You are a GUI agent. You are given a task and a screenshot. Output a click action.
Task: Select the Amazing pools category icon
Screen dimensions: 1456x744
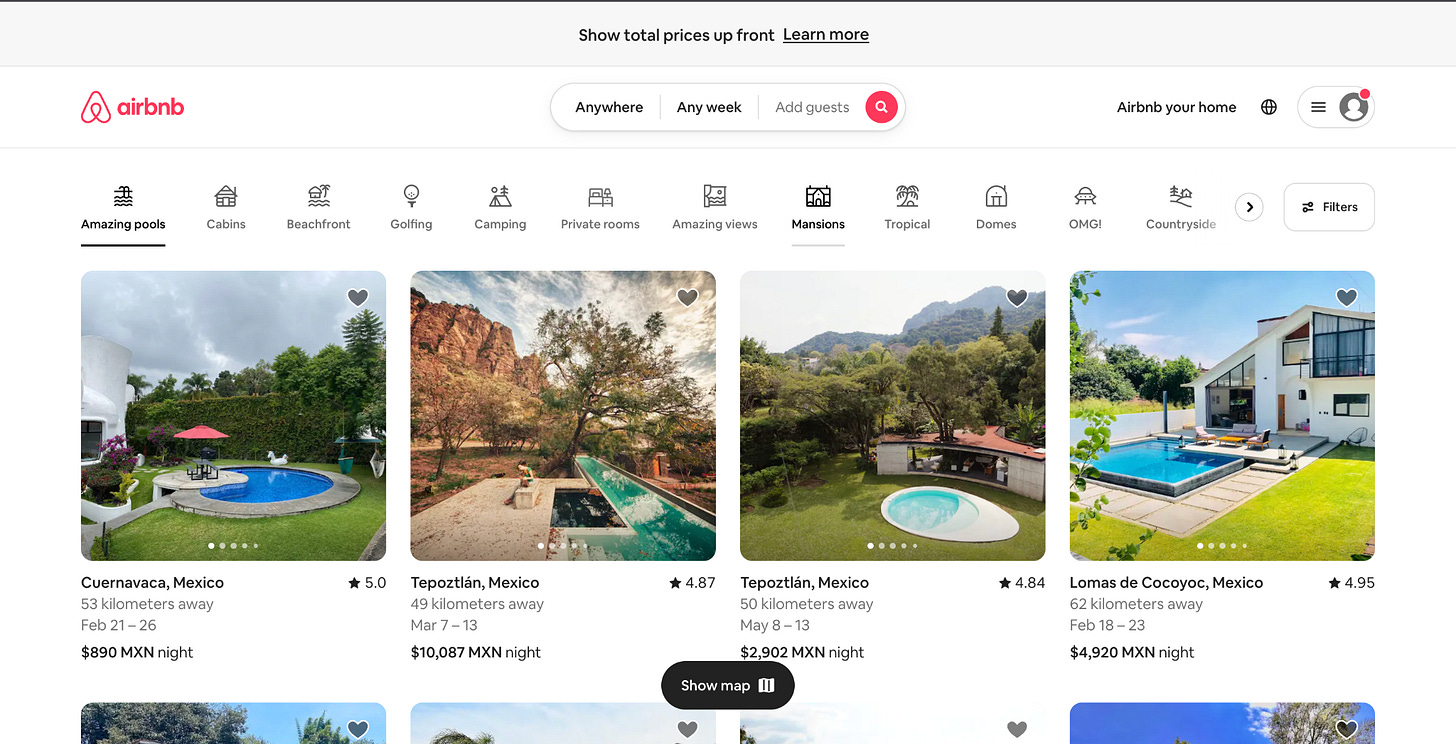(x=123, y=195)
